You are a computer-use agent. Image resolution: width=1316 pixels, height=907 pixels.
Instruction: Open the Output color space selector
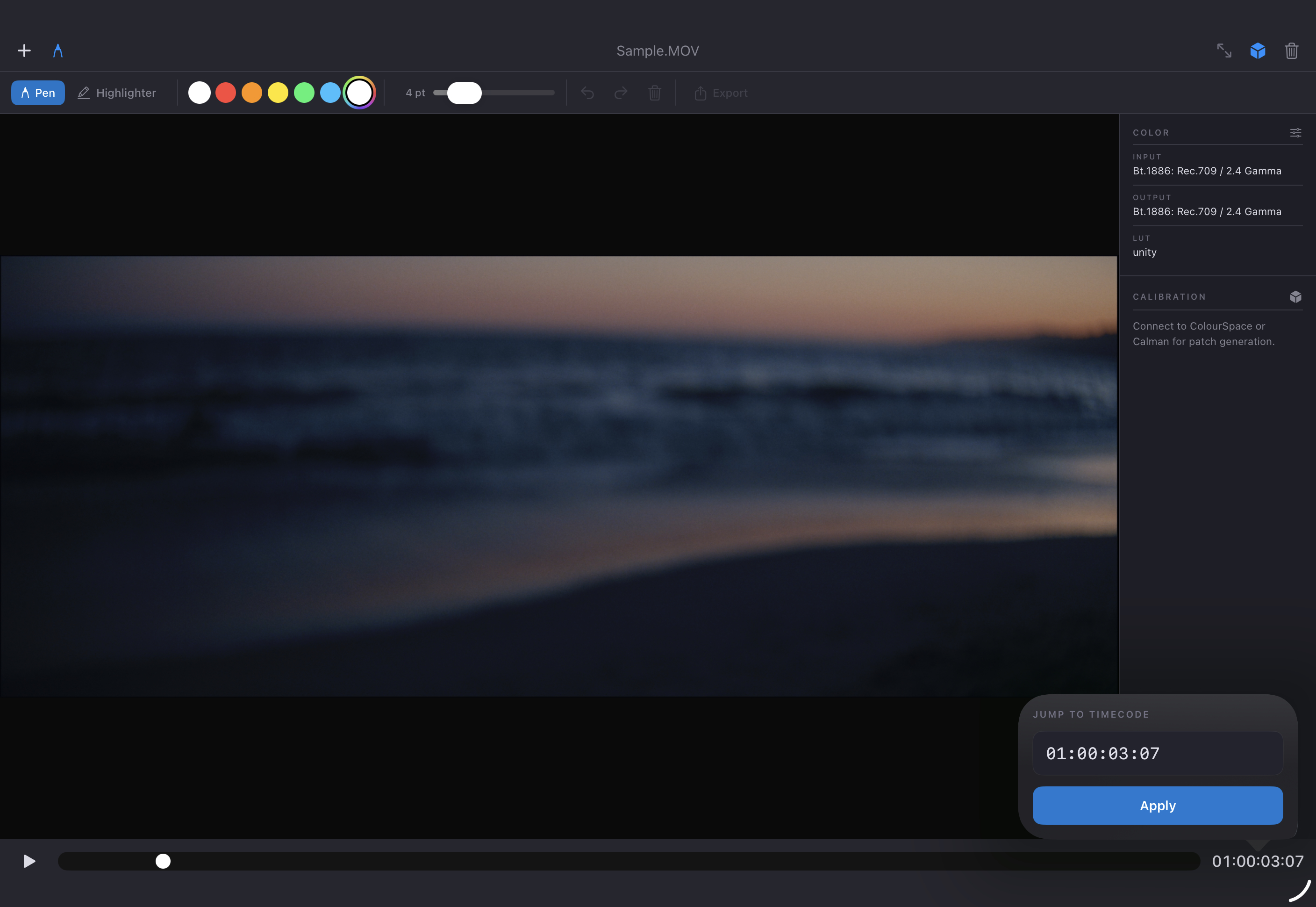(1207, 211)
